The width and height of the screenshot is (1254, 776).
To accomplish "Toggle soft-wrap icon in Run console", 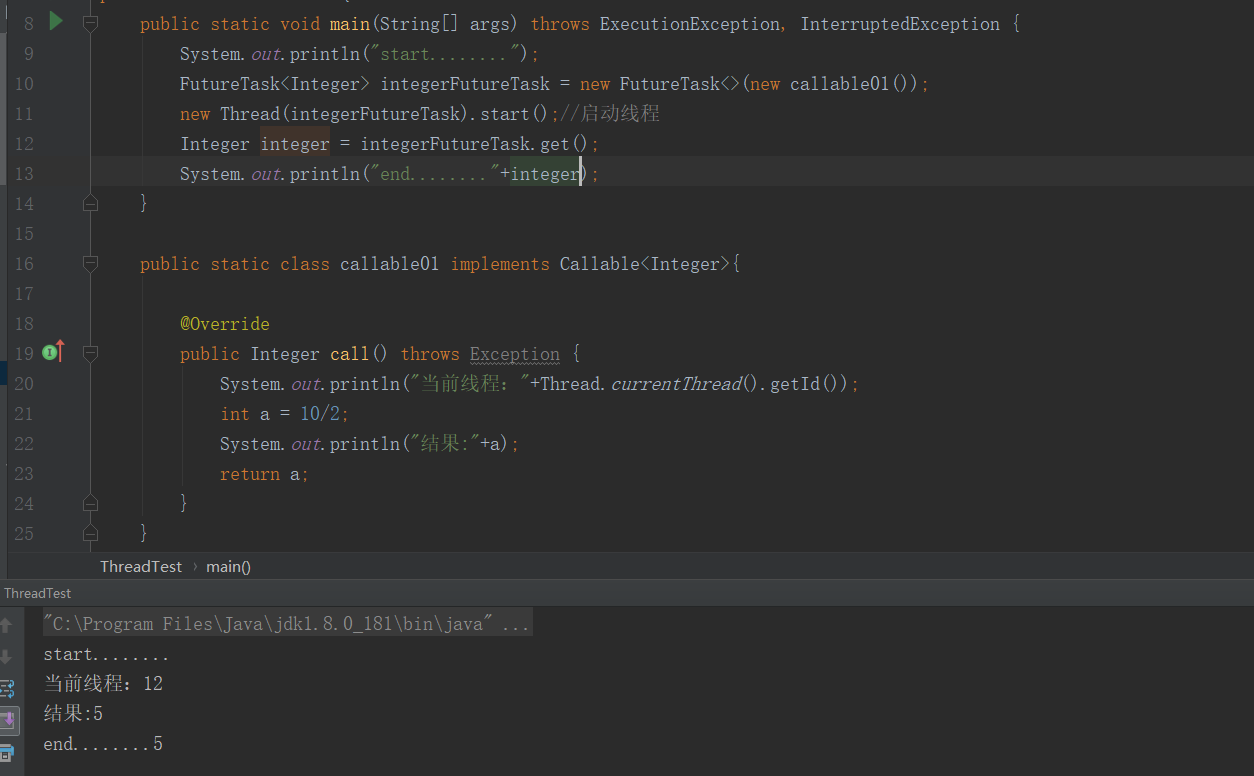I will pos(6,688).
